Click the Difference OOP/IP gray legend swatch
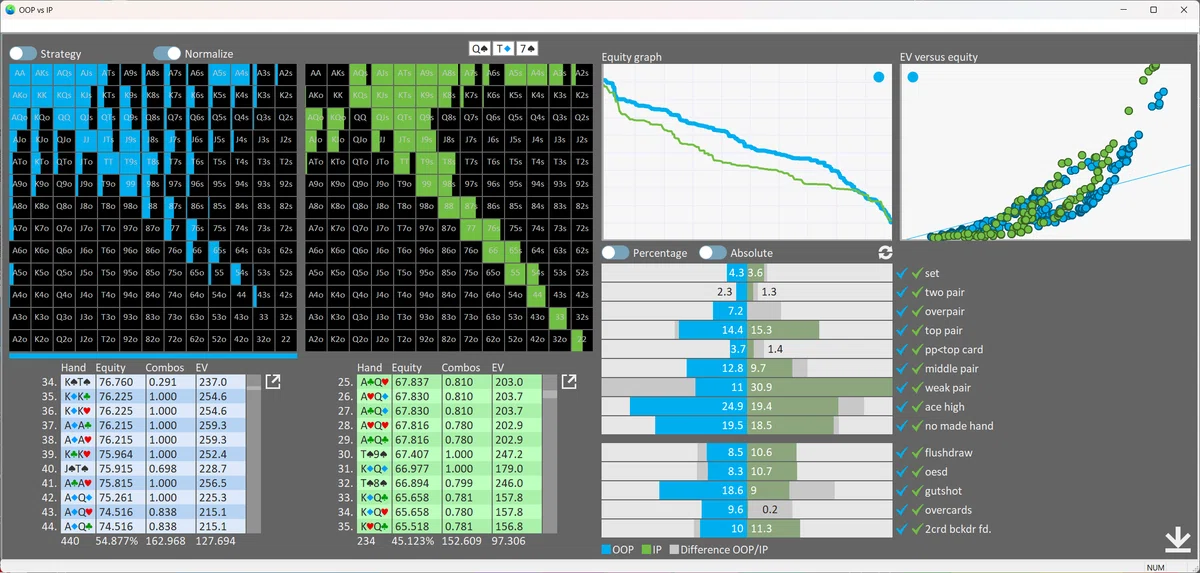Viewport: 1200px width, 573px height. coord(674,550)
